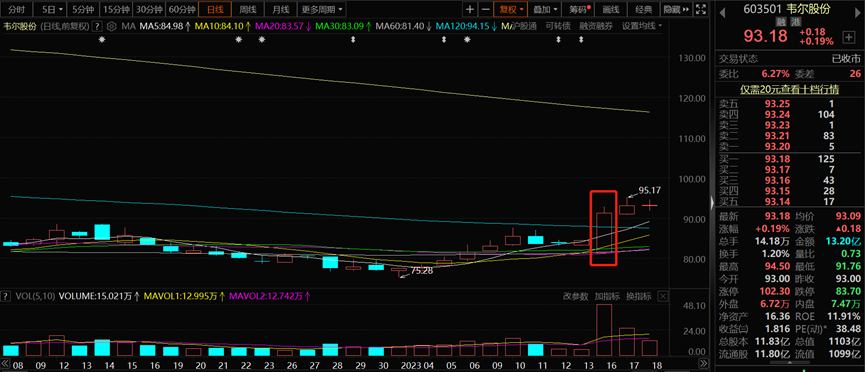Click the 卖四 93.24 order row
865x372 pixels.
pyautogui.click(x=789, y=114)
